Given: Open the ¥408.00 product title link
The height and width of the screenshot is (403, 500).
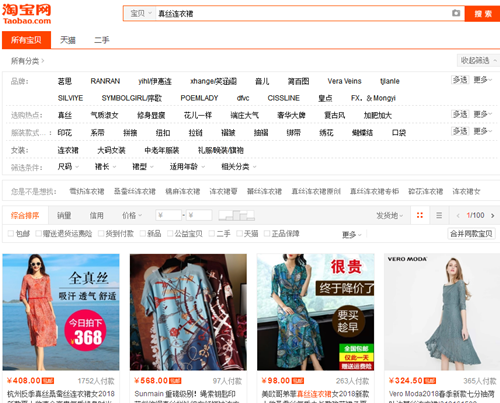Looking at the screenshot, I should point(61,397).
